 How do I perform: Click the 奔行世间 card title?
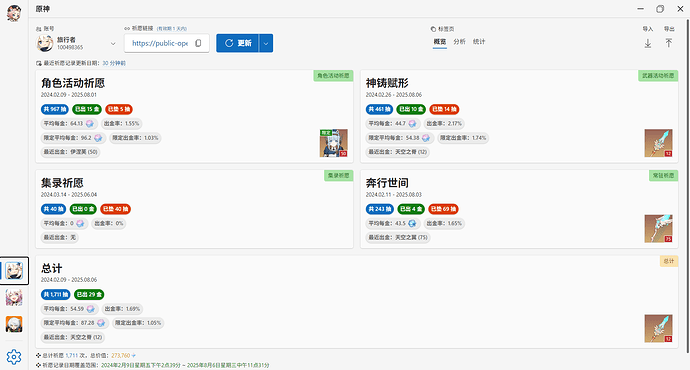pyautogui.click(x=387, y=183)
